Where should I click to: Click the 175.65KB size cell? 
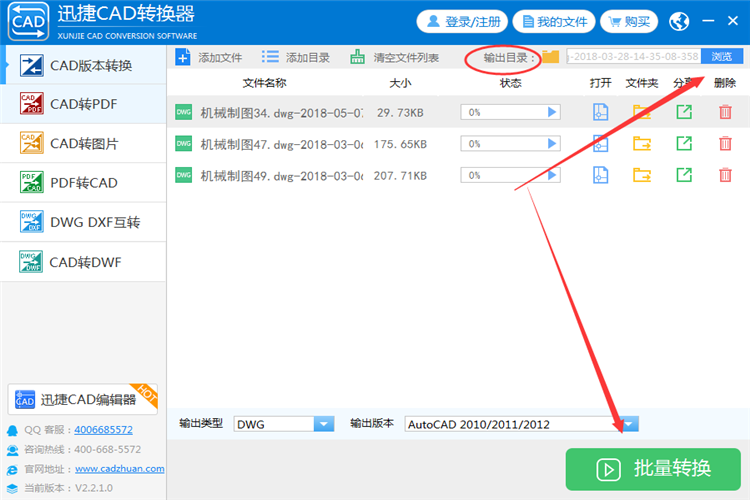tap(400, 144)
